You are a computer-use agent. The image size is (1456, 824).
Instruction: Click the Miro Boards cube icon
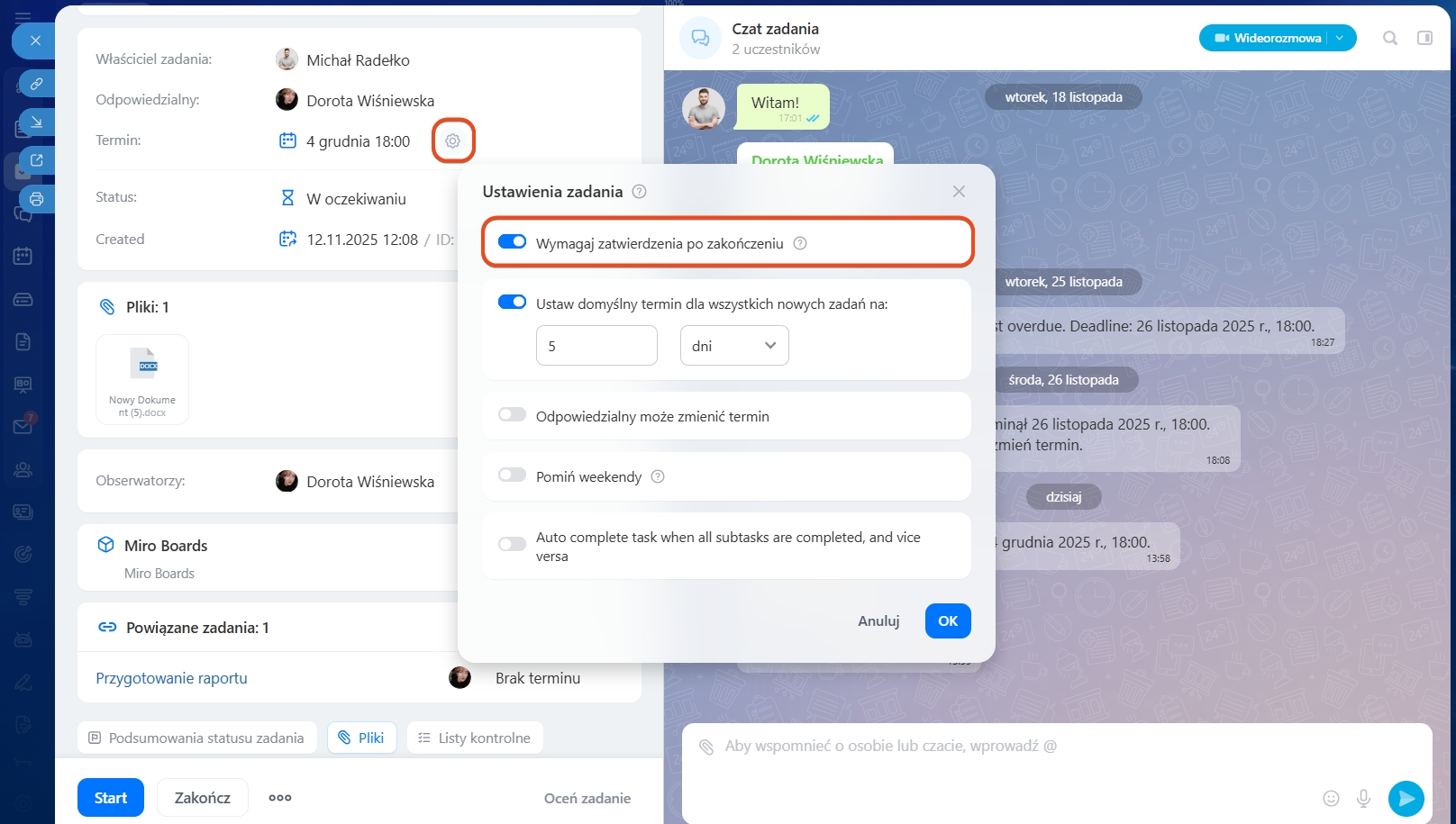(x=106, y=545)
